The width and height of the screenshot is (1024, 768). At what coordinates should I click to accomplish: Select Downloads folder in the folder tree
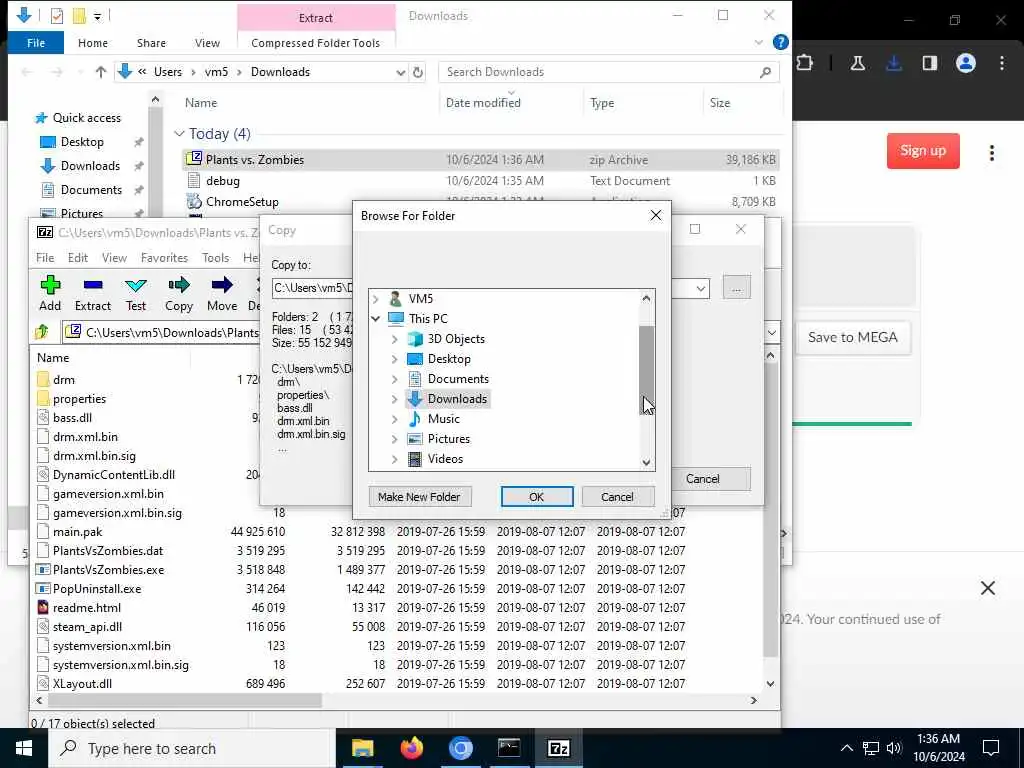point(457,399)
